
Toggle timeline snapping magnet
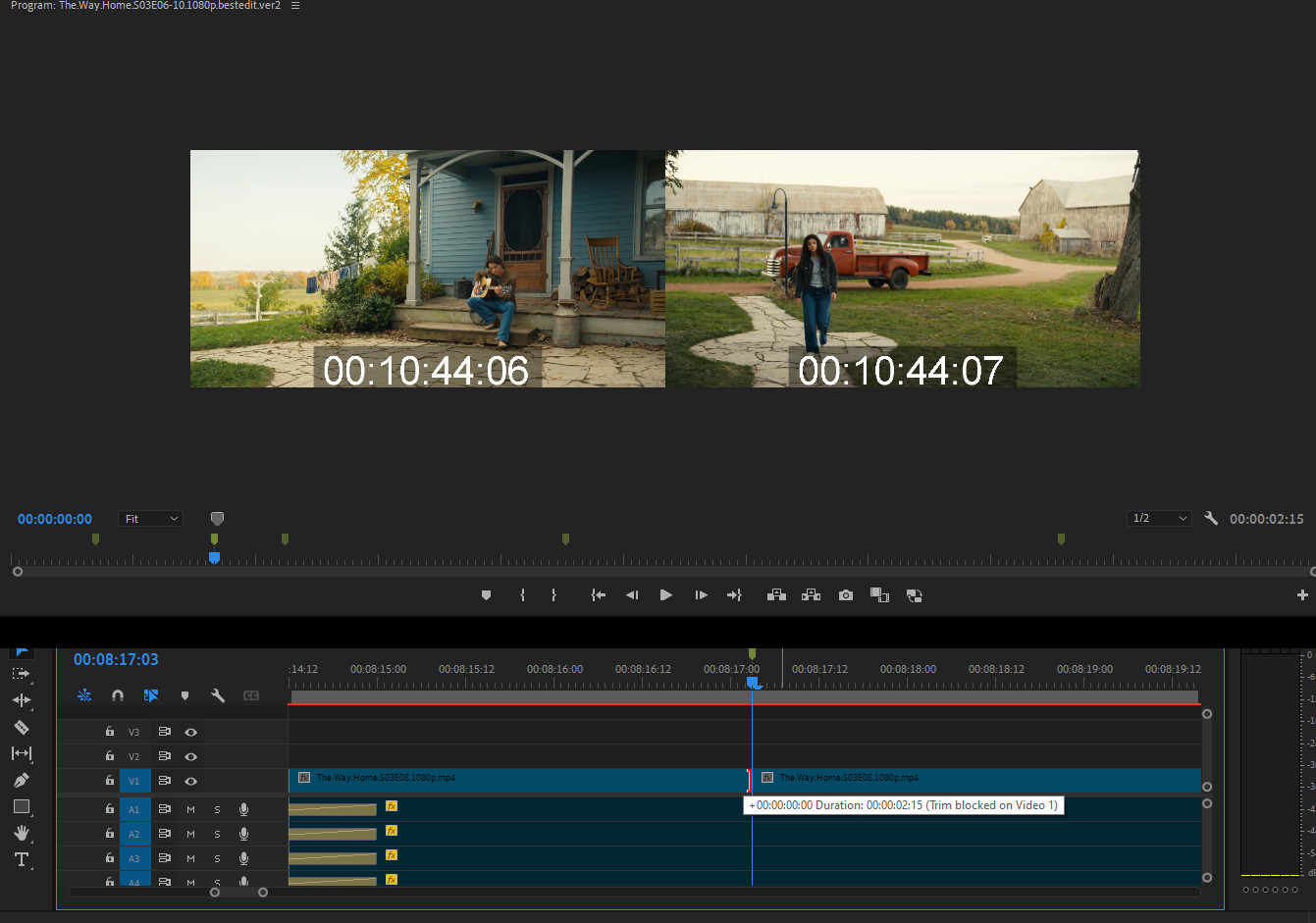pos(118,695)
